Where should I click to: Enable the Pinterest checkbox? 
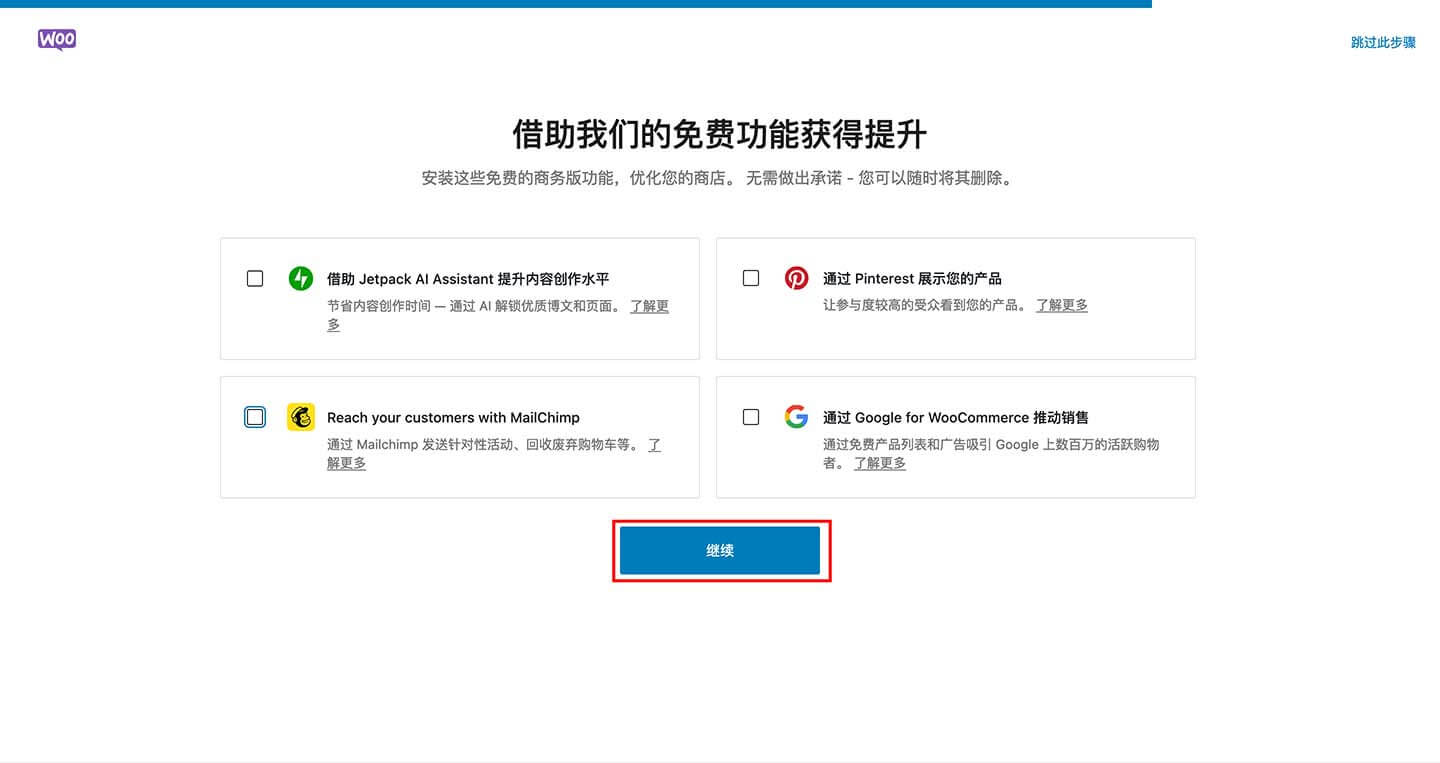pyautogui.click(x=751, y=278)
